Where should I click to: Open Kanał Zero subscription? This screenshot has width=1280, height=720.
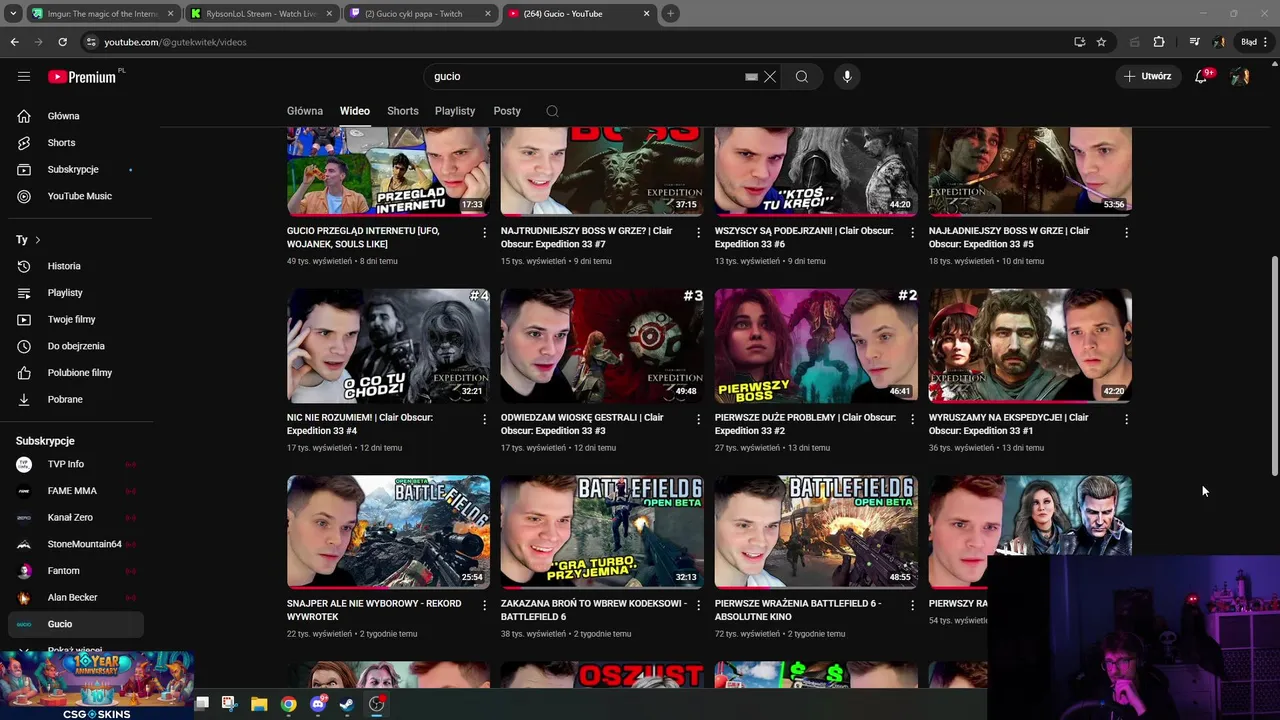[76, 517]
